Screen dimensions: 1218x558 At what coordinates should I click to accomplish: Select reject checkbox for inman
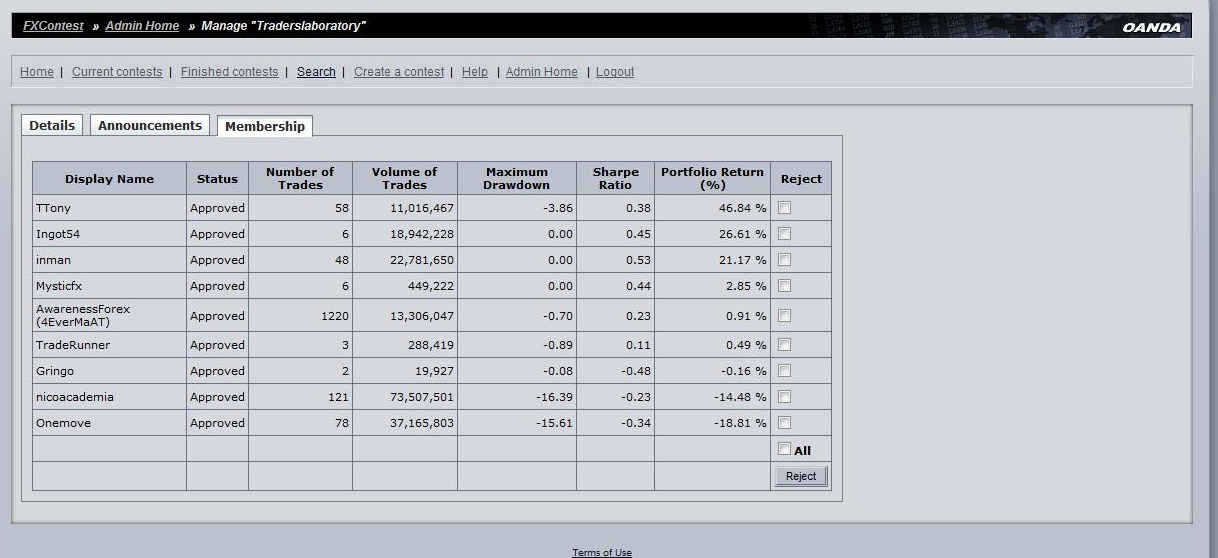click(785, 260)
